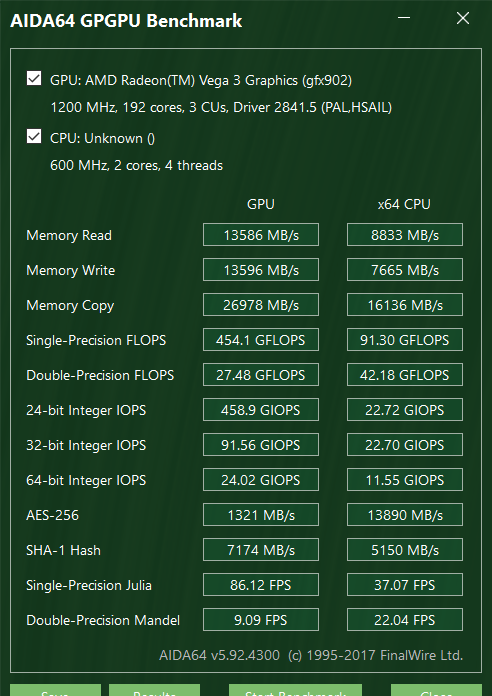Select the CPU Double-Precision 42.18 GFLOPS result
492x696 pixels.
405,375
